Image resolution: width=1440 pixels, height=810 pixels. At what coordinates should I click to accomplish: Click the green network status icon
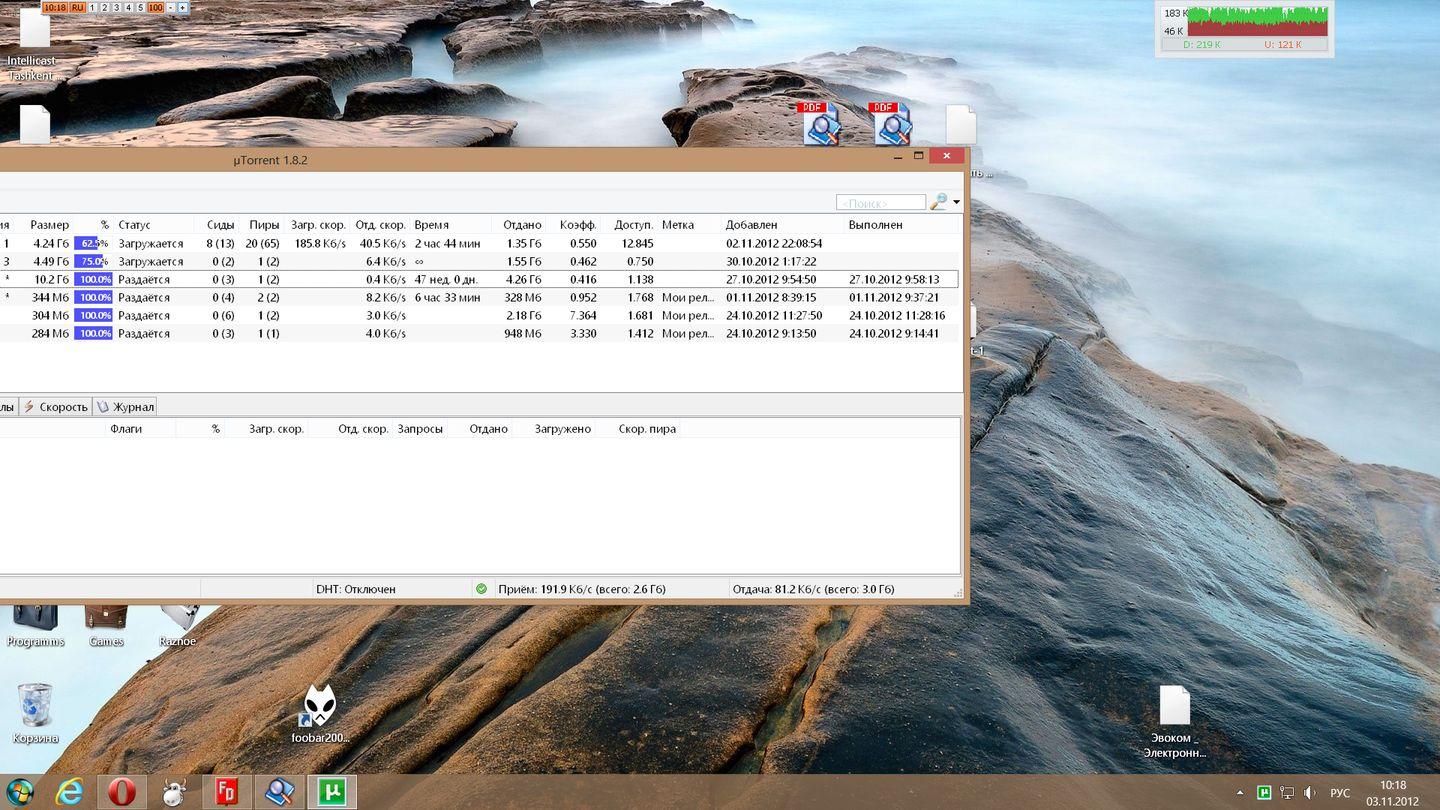pos(481,589)
